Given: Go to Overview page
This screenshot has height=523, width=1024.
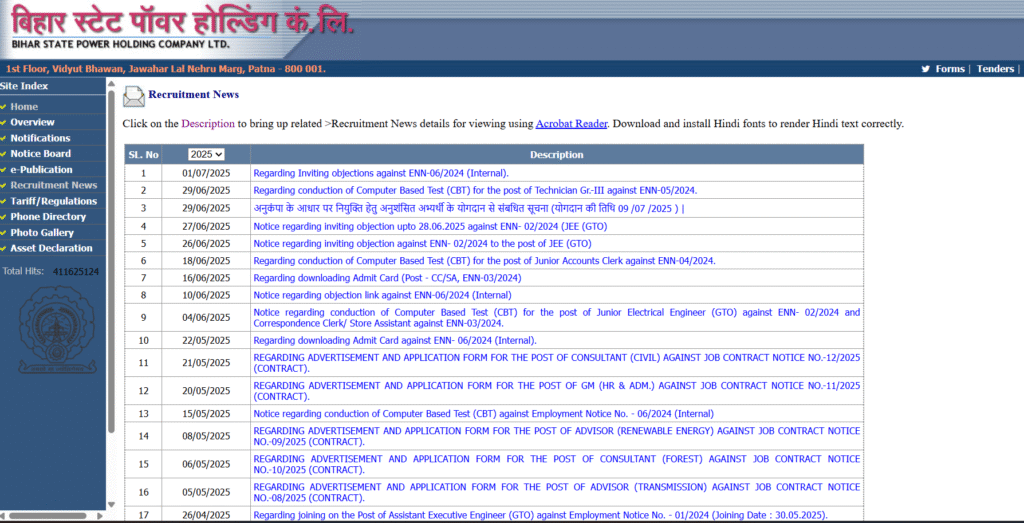Looking at the screenshot, I should [32, 122].
